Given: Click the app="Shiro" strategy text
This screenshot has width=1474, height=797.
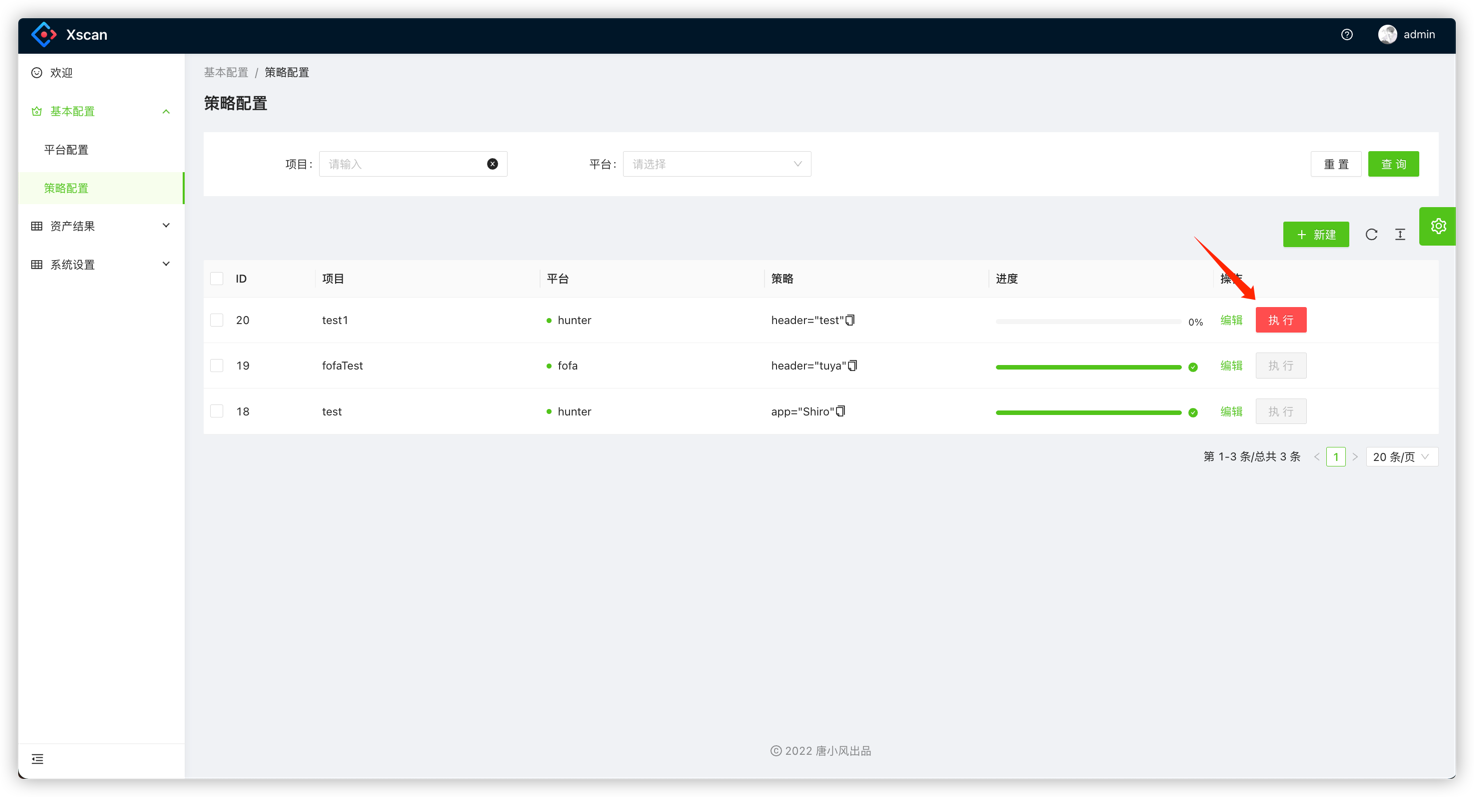Looking at the screenshot, I should pos(802,411).
